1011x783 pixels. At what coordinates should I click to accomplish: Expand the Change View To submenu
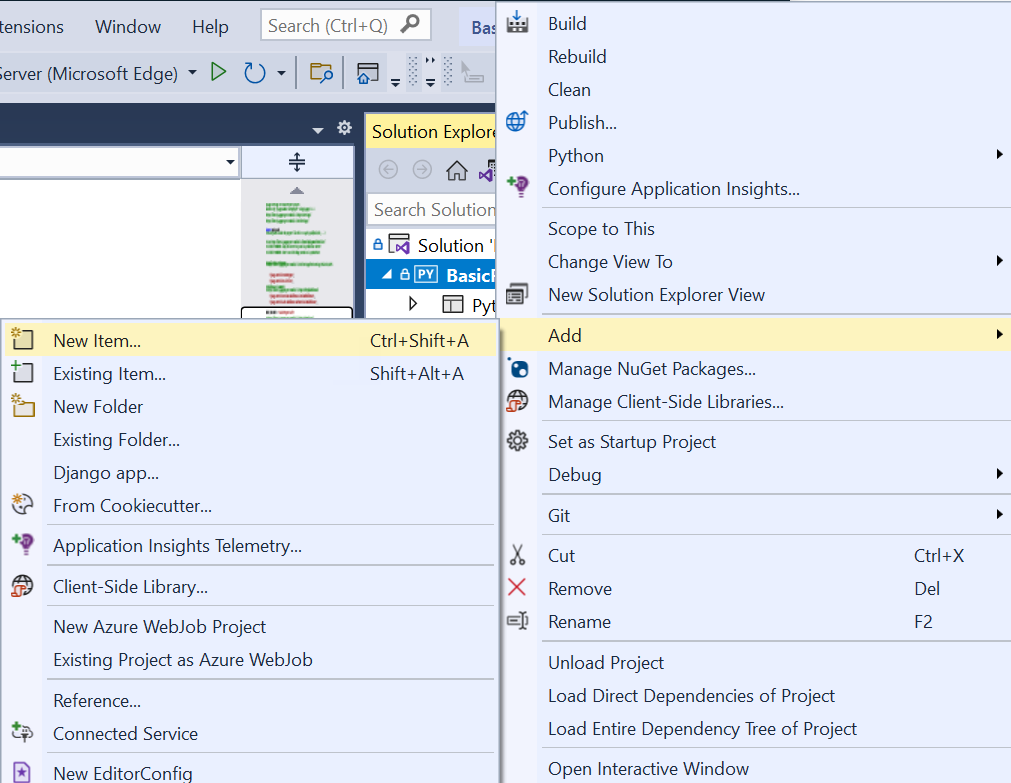coord(610,261)
